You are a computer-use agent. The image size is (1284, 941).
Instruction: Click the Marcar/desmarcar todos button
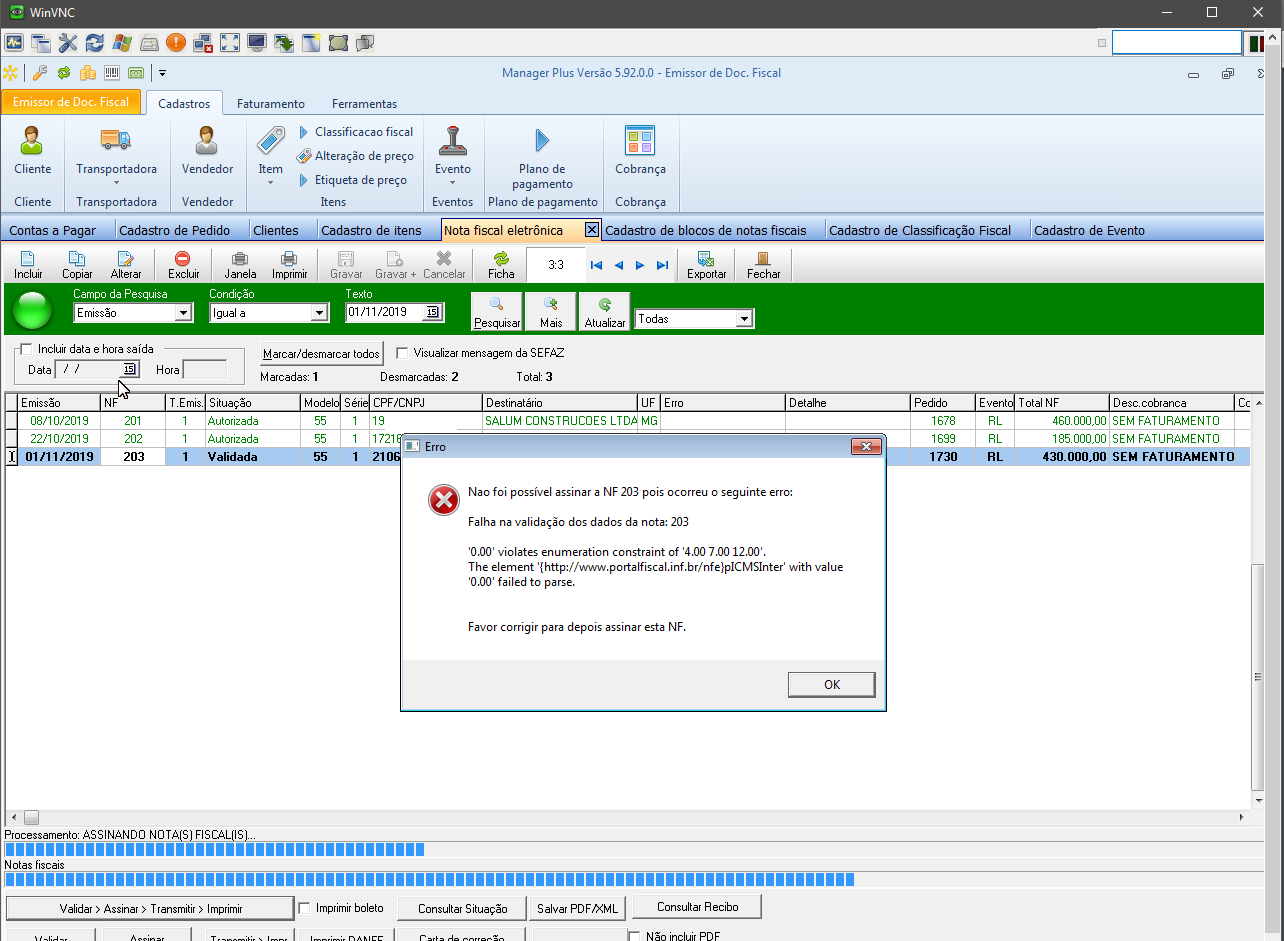[x=321, y=354]
